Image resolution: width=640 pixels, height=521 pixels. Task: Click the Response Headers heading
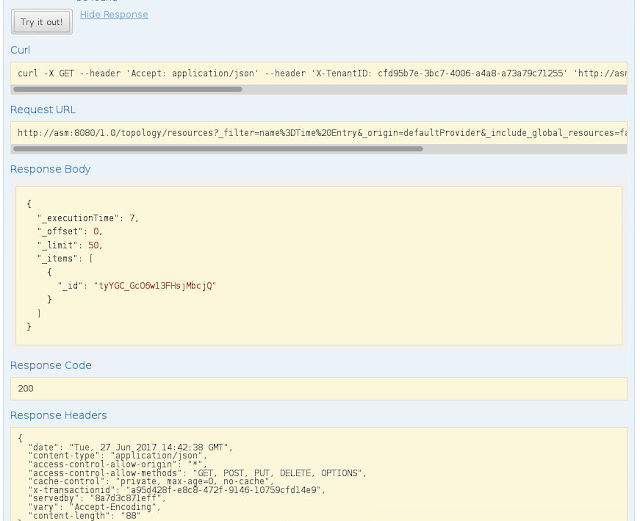(x=58, y=415)
